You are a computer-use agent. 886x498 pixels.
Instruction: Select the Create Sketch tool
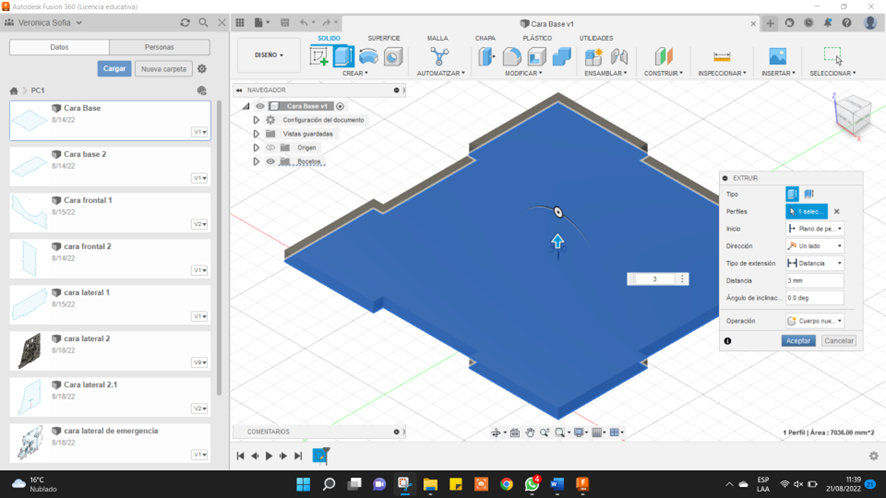(x=319, y=57)
